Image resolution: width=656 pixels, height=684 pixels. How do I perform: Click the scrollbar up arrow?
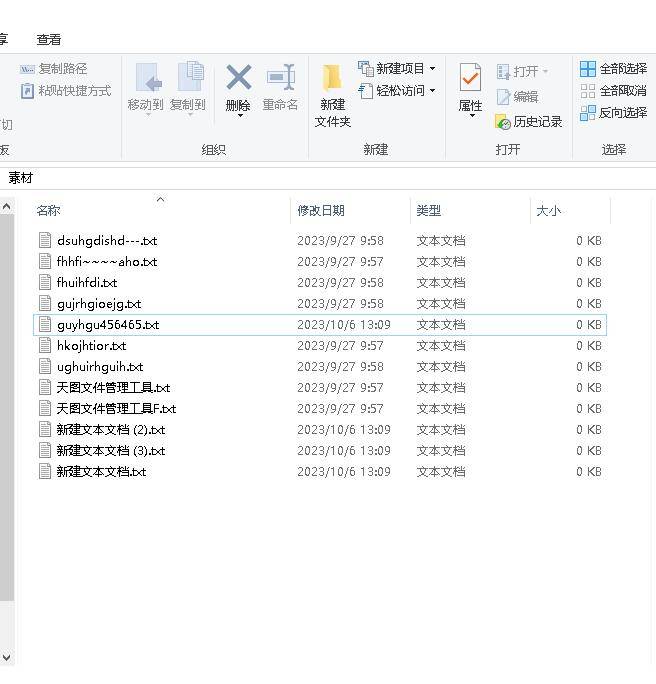(x=7, y=206)
